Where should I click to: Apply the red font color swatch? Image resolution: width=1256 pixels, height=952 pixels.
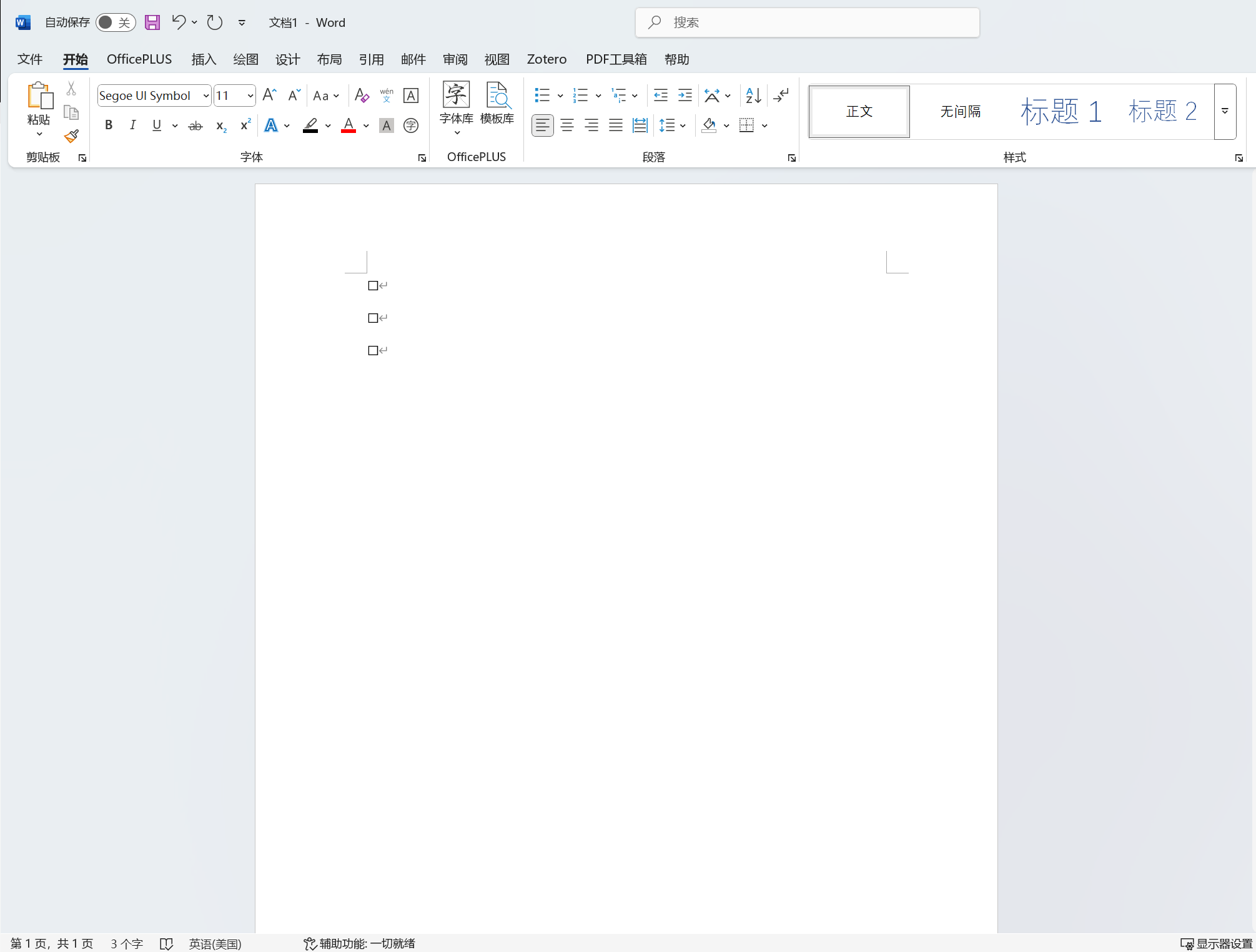(349, 125)
